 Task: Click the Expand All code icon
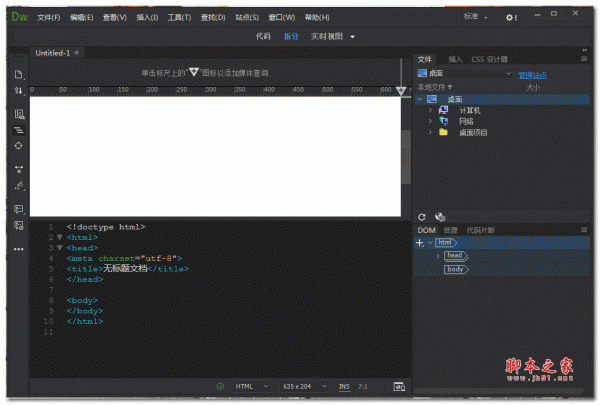18,169
